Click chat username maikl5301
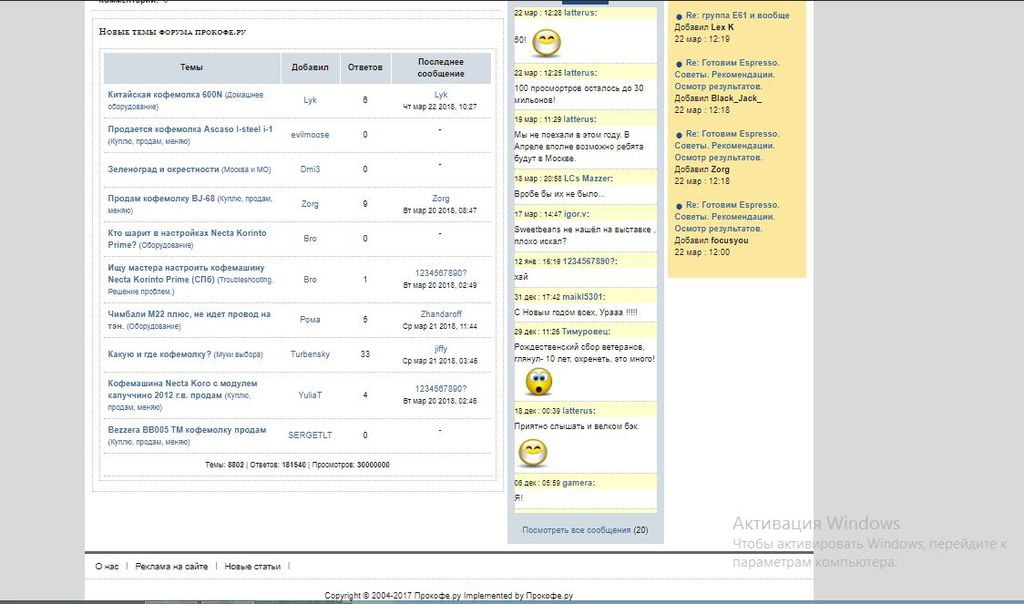The height and width of the screenshot is (604, 1024). [x=583, y=296]
